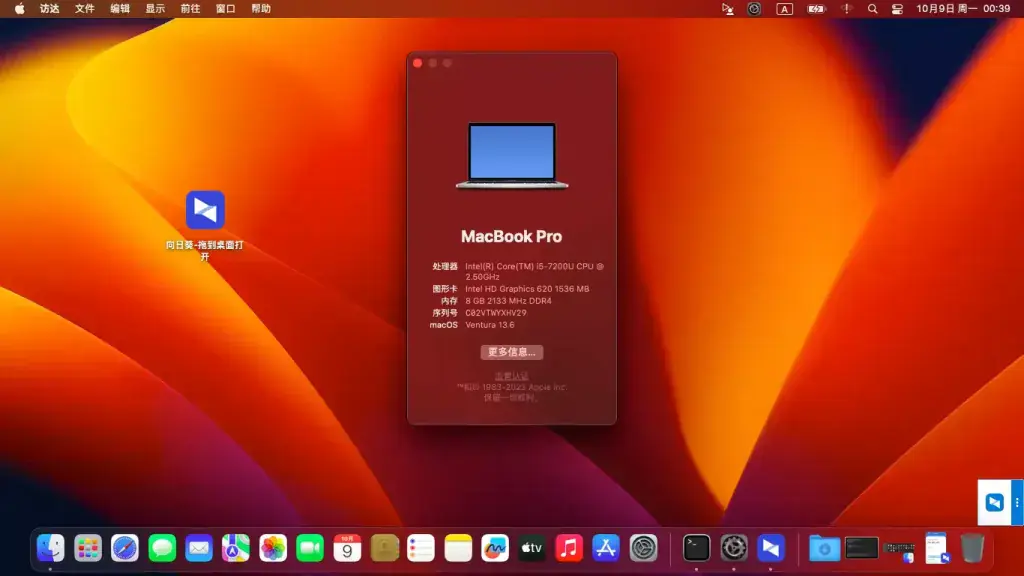
Task: Click Intel HD Graphics 620 text
Action: 527,289
